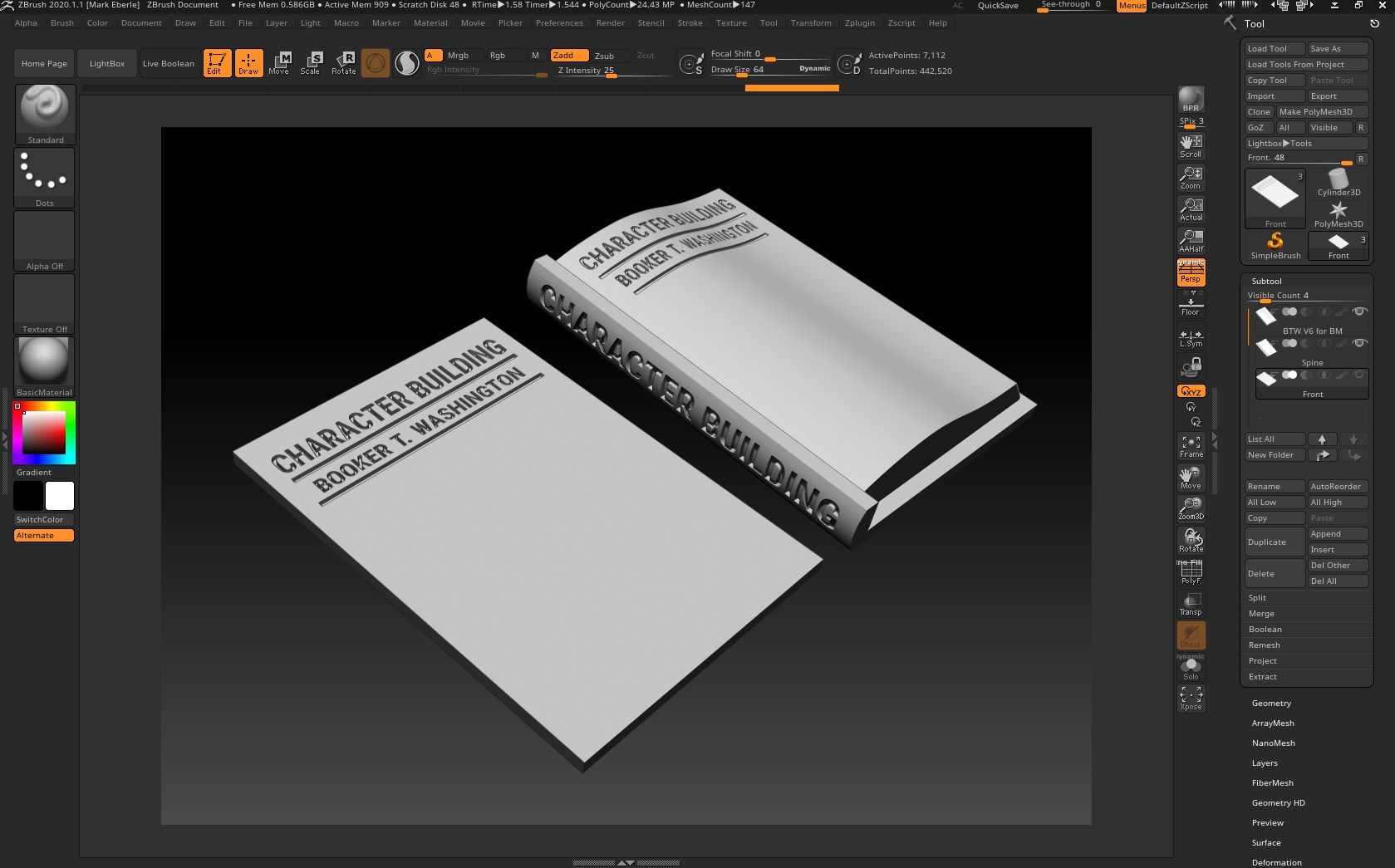Open the Document menu
Screen dimensions: 1395x868
pos(141,23)
